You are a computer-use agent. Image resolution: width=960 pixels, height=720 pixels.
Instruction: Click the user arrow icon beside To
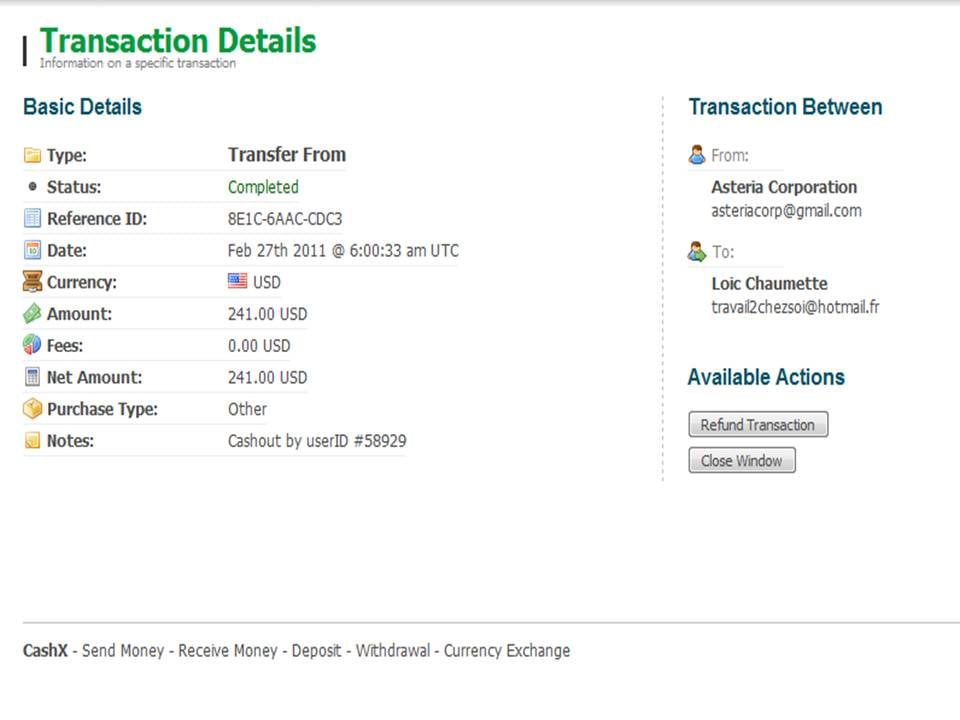click(697, 252)
